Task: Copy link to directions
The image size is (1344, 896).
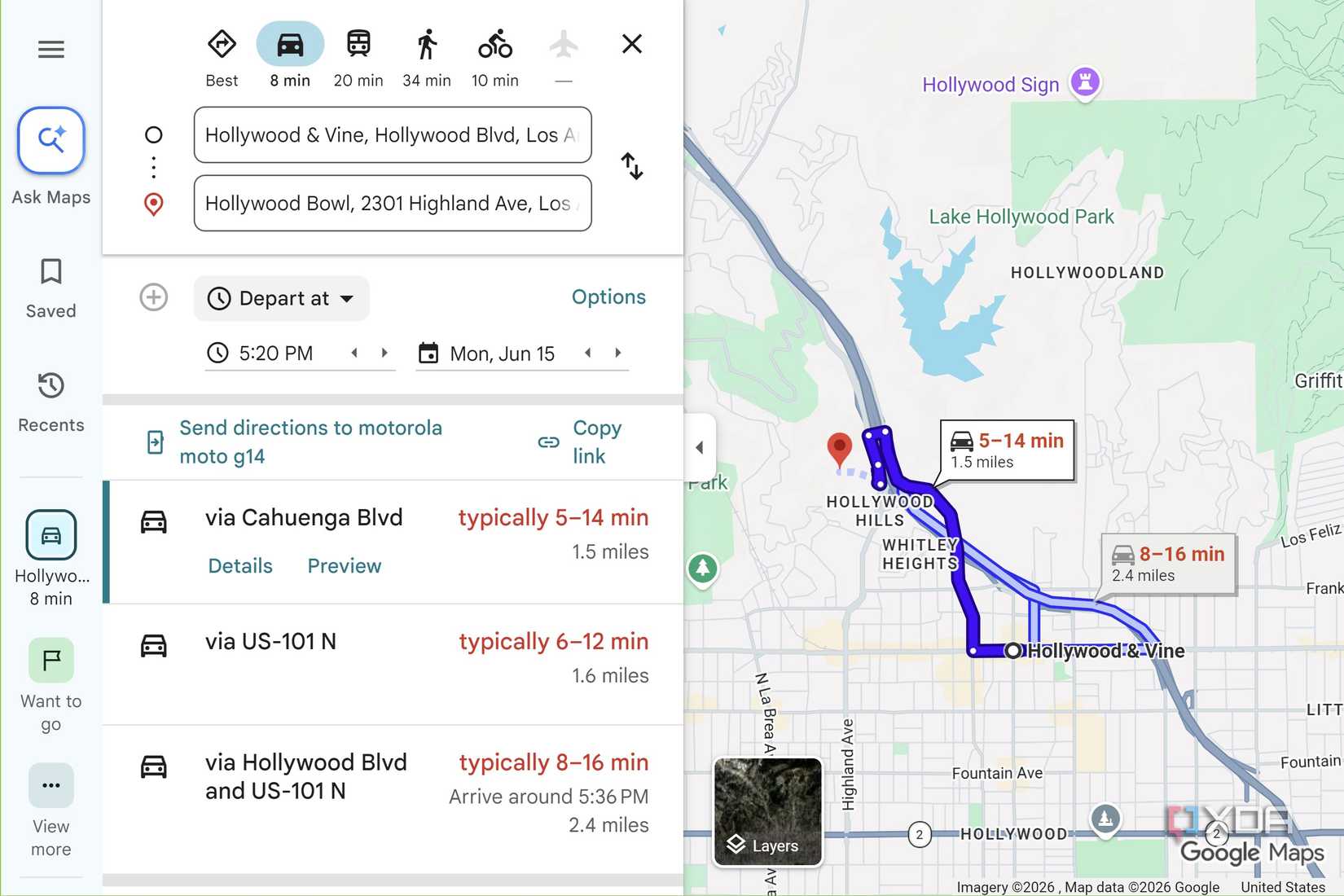Action: (580, 442)
